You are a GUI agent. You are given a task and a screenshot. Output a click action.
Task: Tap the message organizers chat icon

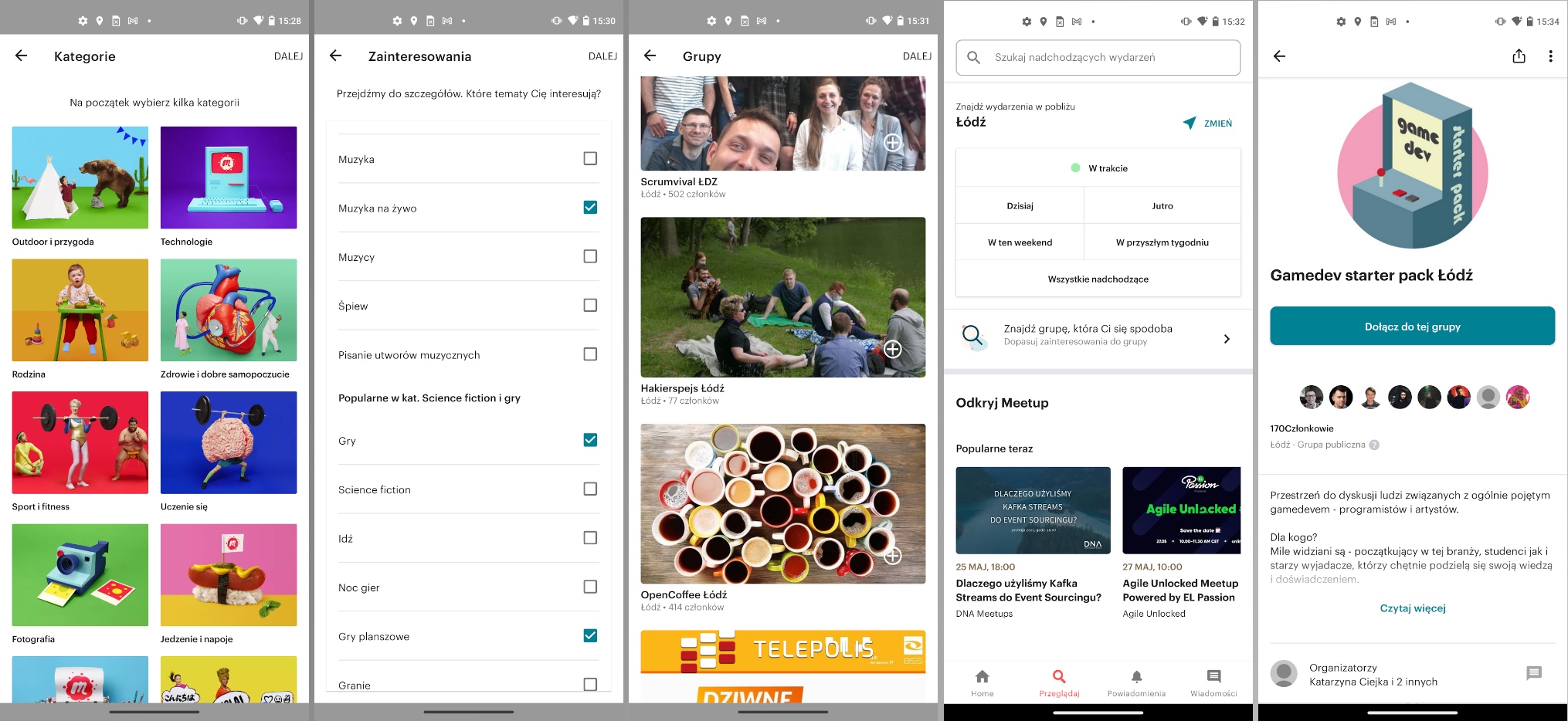pyautogui.click(x=1533, y=674)
